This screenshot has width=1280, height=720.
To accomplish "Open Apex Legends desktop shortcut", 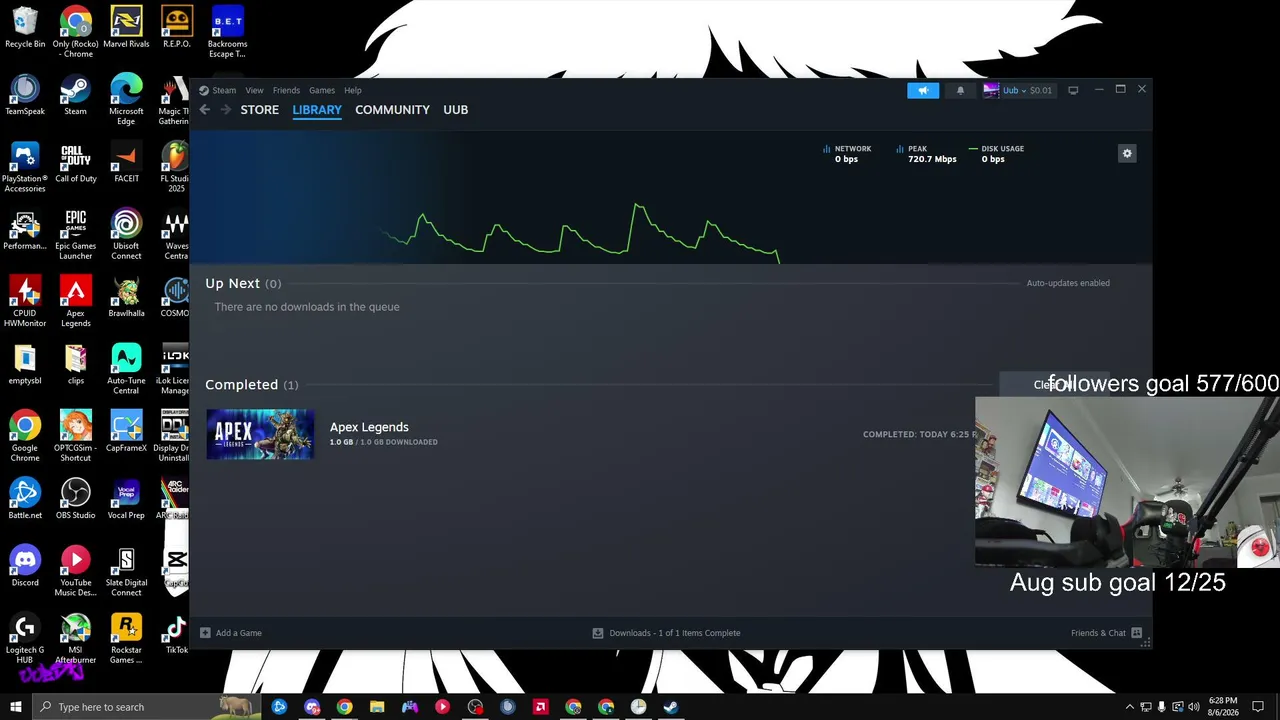I will tap(75, 302).
